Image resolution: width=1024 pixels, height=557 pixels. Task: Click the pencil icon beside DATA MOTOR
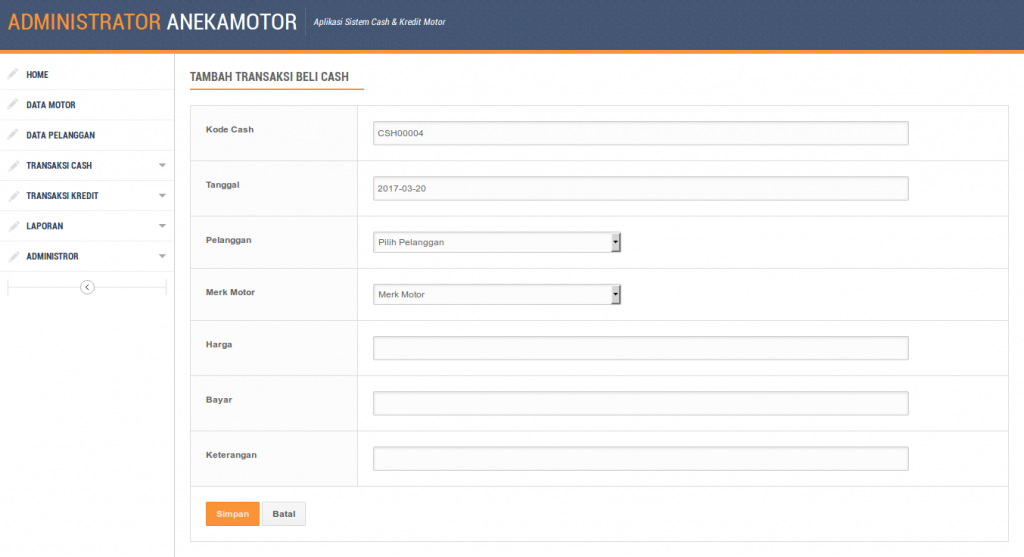(x=12, y=104)
